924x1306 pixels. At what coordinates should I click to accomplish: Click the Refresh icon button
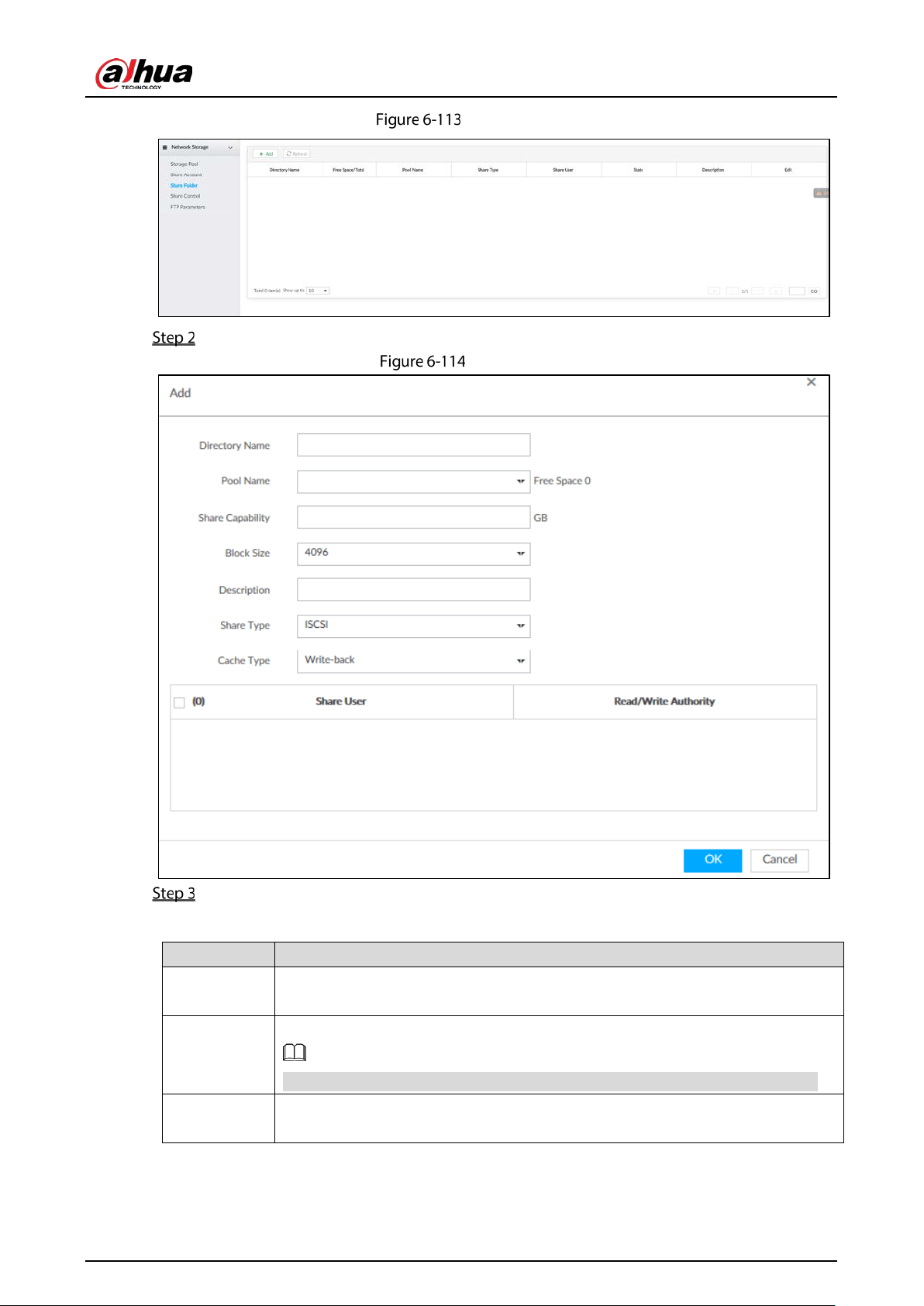[297, 154]
